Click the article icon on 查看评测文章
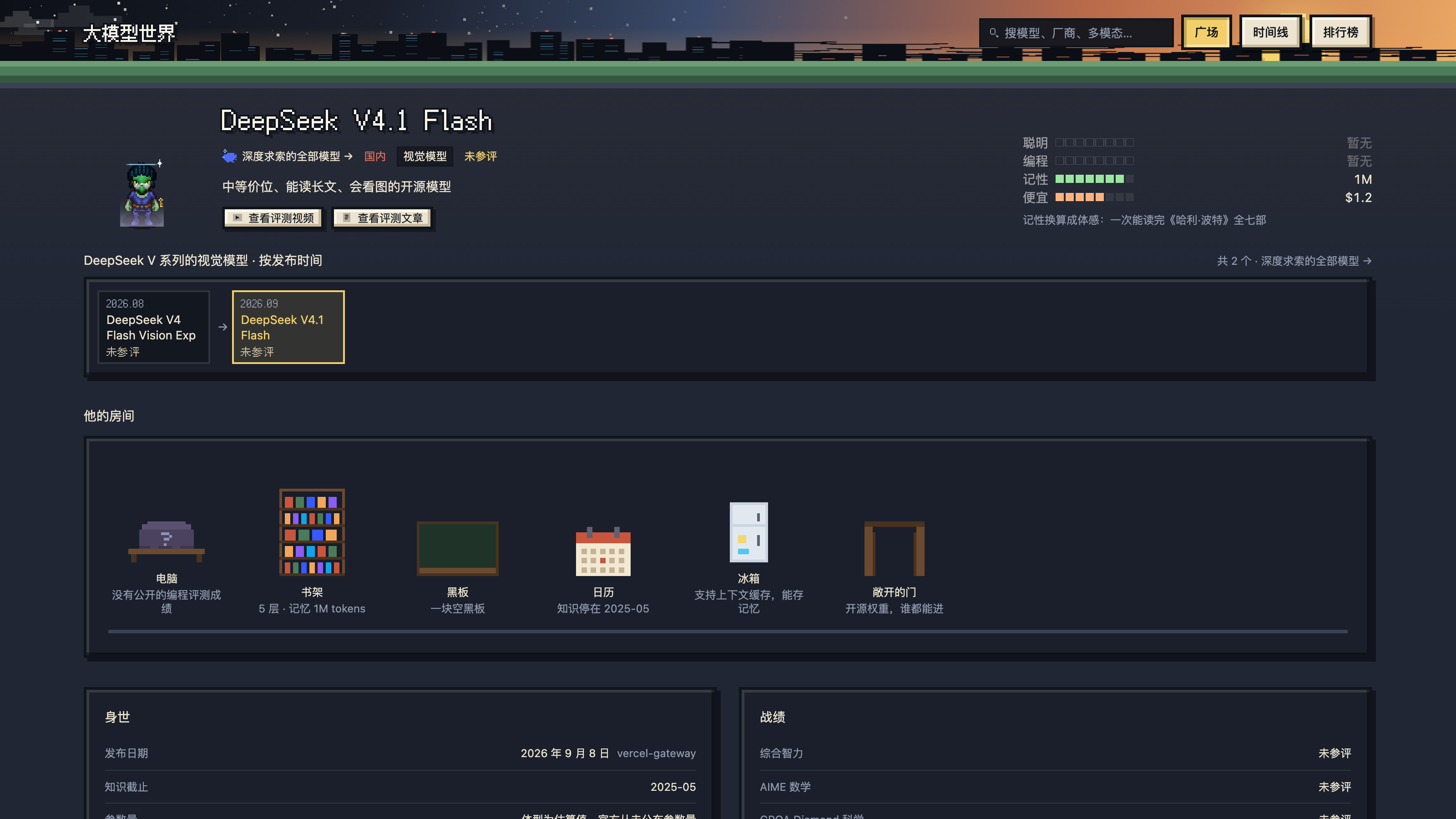The width and height of the screenshot is (1456, 819). tap(347, 217)
